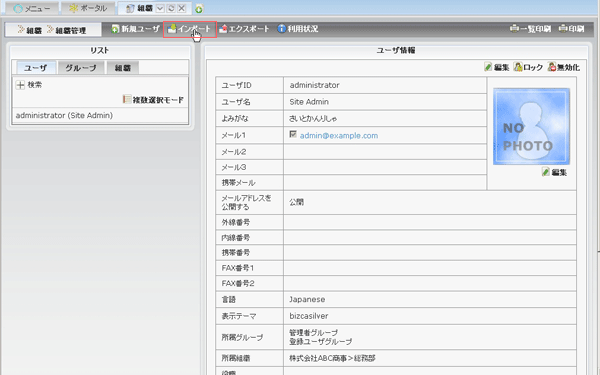600x375 pixels.
Task: Click 管理者グループ in 所属グループ
Action: (314, 333)
